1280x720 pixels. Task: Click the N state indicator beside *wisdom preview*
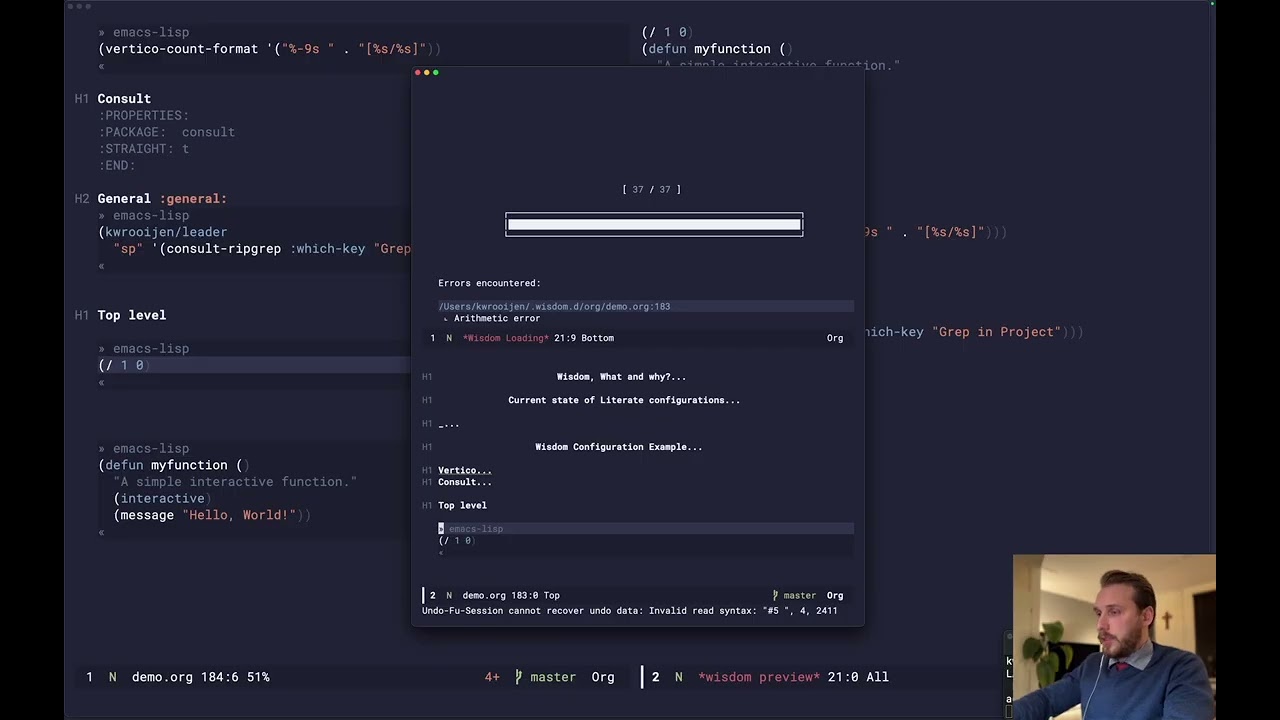coord(678,677)
